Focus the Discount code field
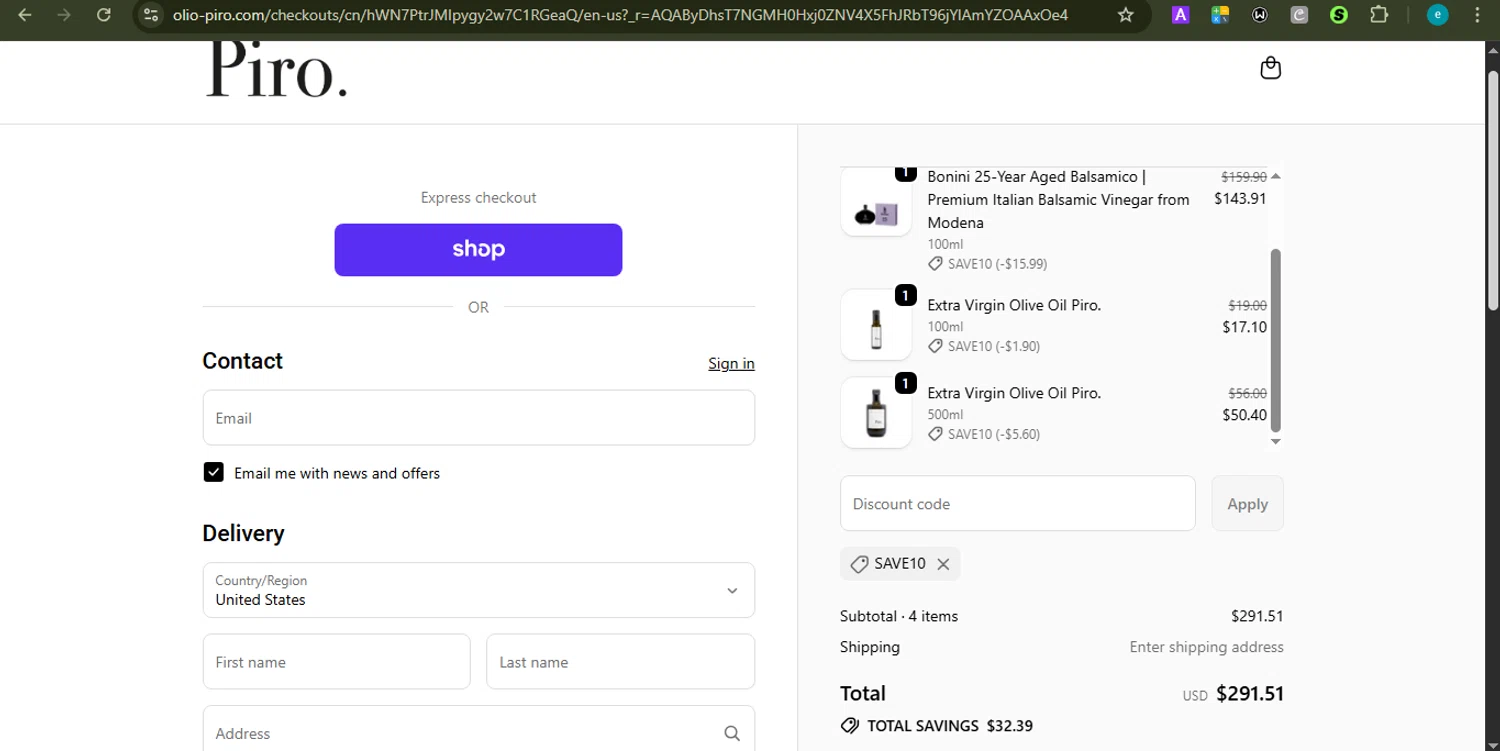The height and width of the screenshot is (751, 1500). tap(1017, 503)
